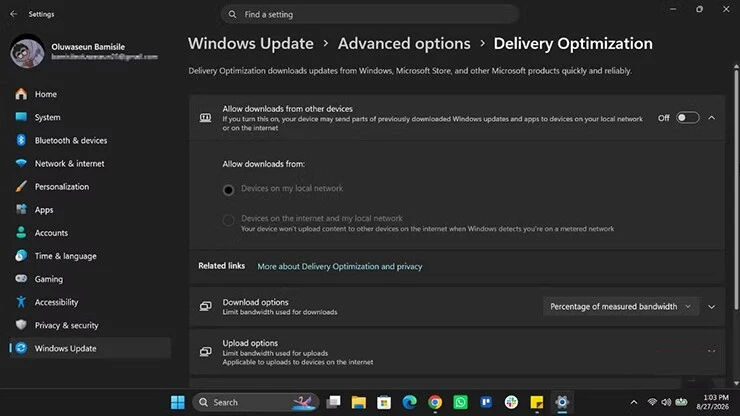The width and height of the screenshot is (740, 416).
Task: Open Sticky Notes from taskbar
Action: coord(537,402)
